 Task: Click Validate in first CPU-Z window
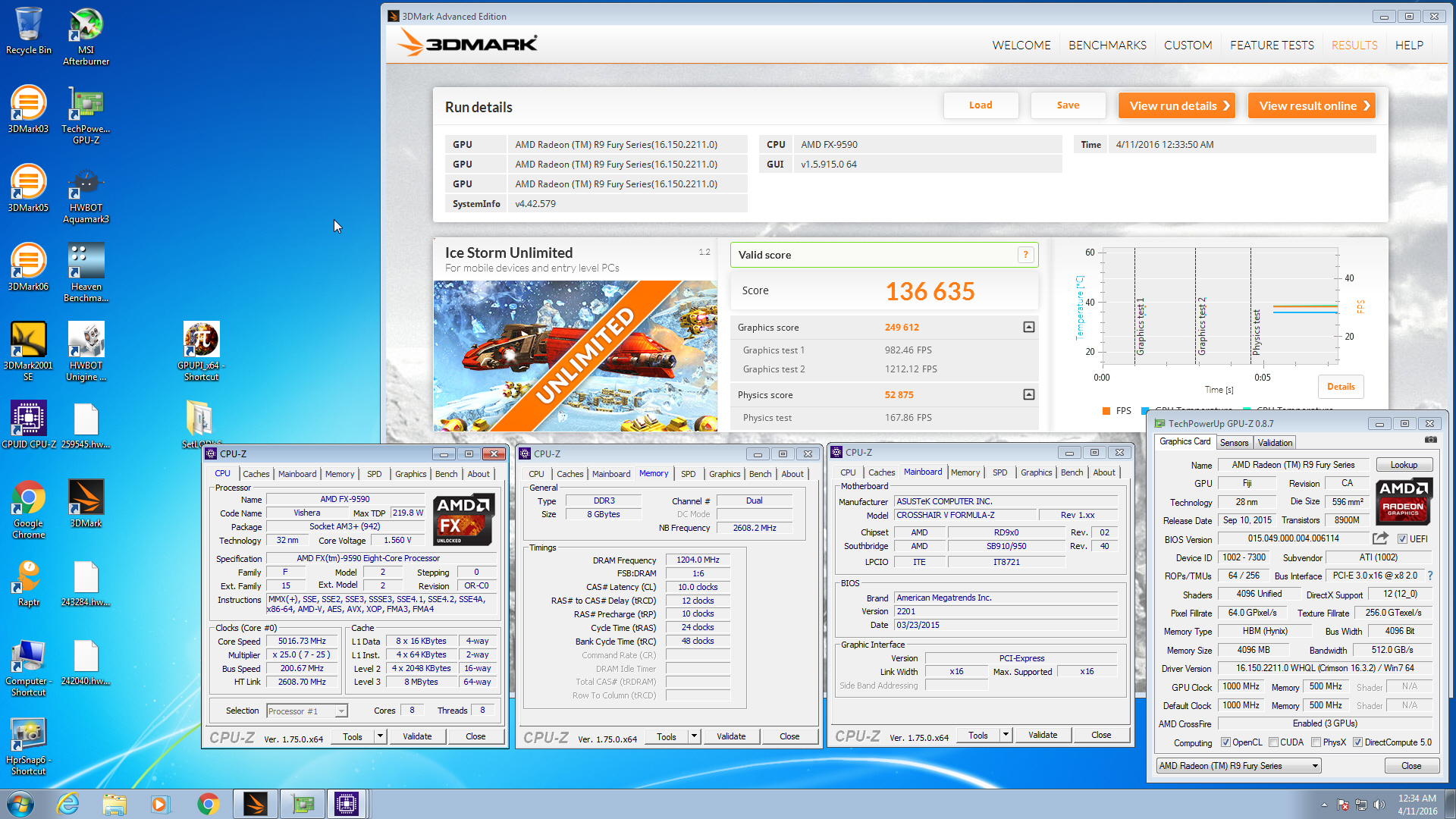click(x=417, y=736)
